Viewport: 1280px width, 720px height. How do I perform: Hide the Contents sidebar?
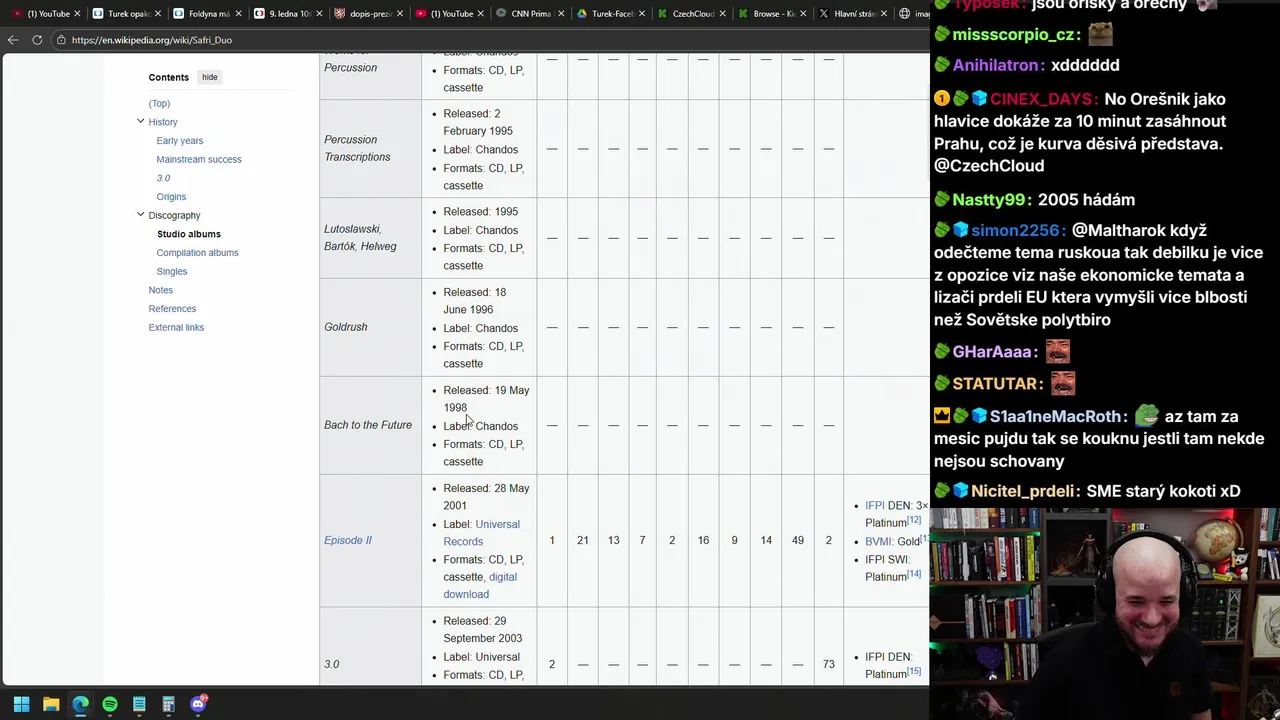pos(209,77)
